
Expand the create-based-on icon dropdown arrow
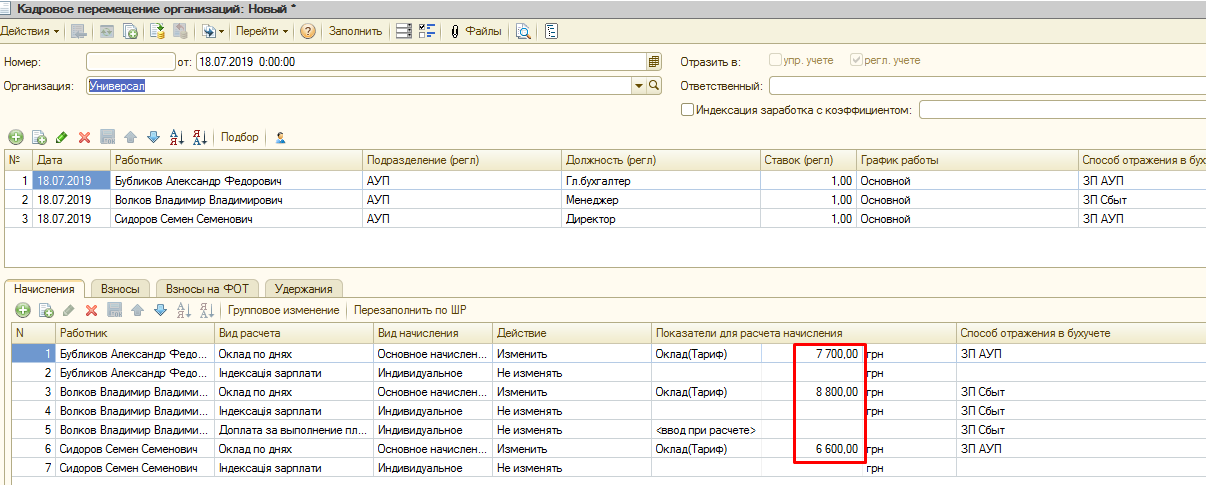(222, 31)
